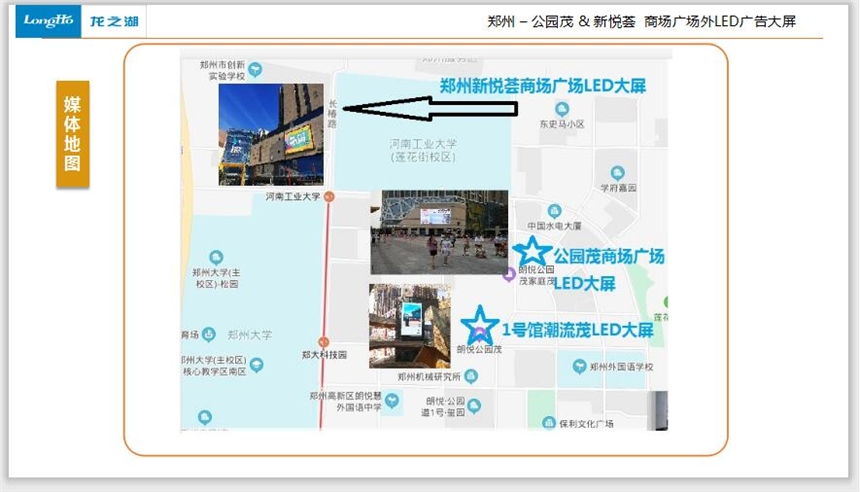
Task: Click the LongHo logo in the header
Action: pos(48,21)
